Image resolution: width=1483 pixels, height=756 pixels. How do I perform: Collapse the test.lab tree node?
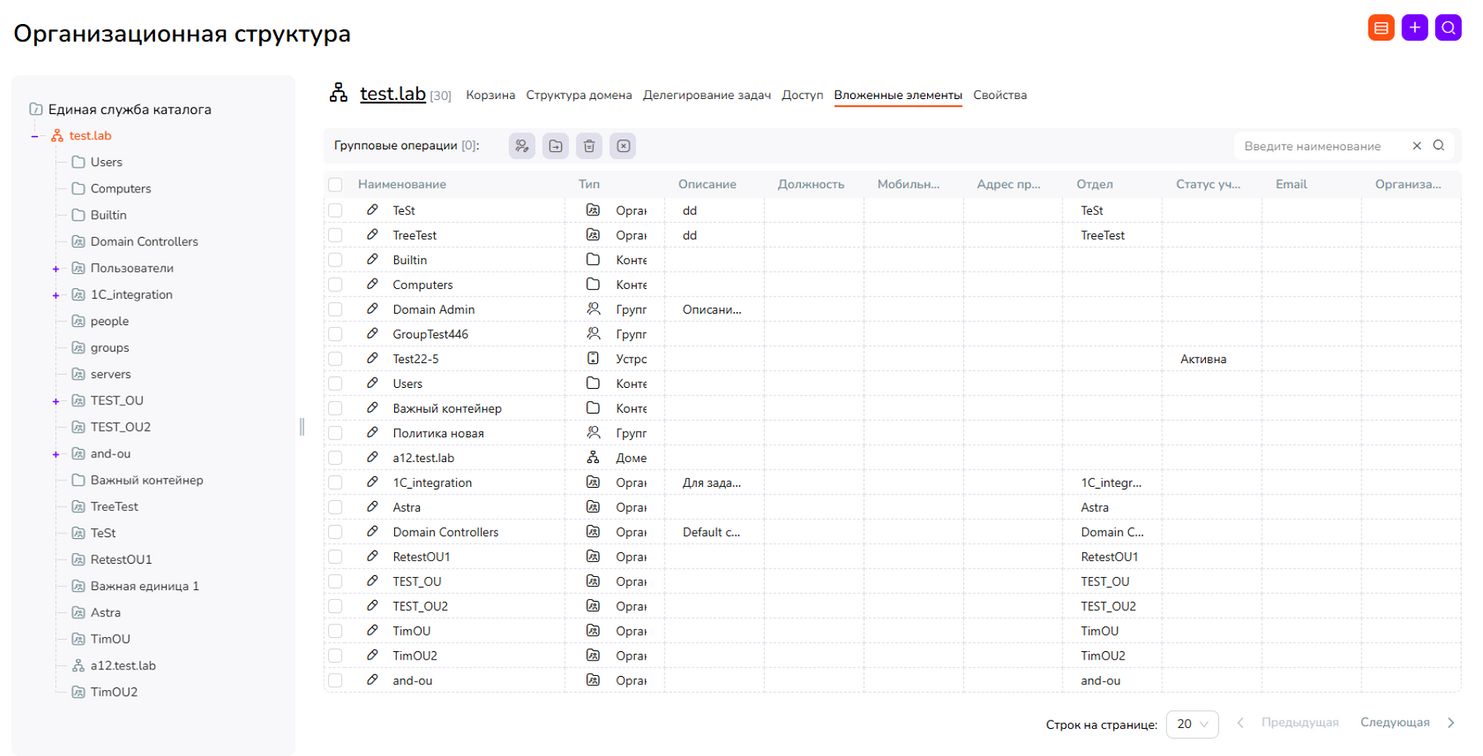(35, 136)
